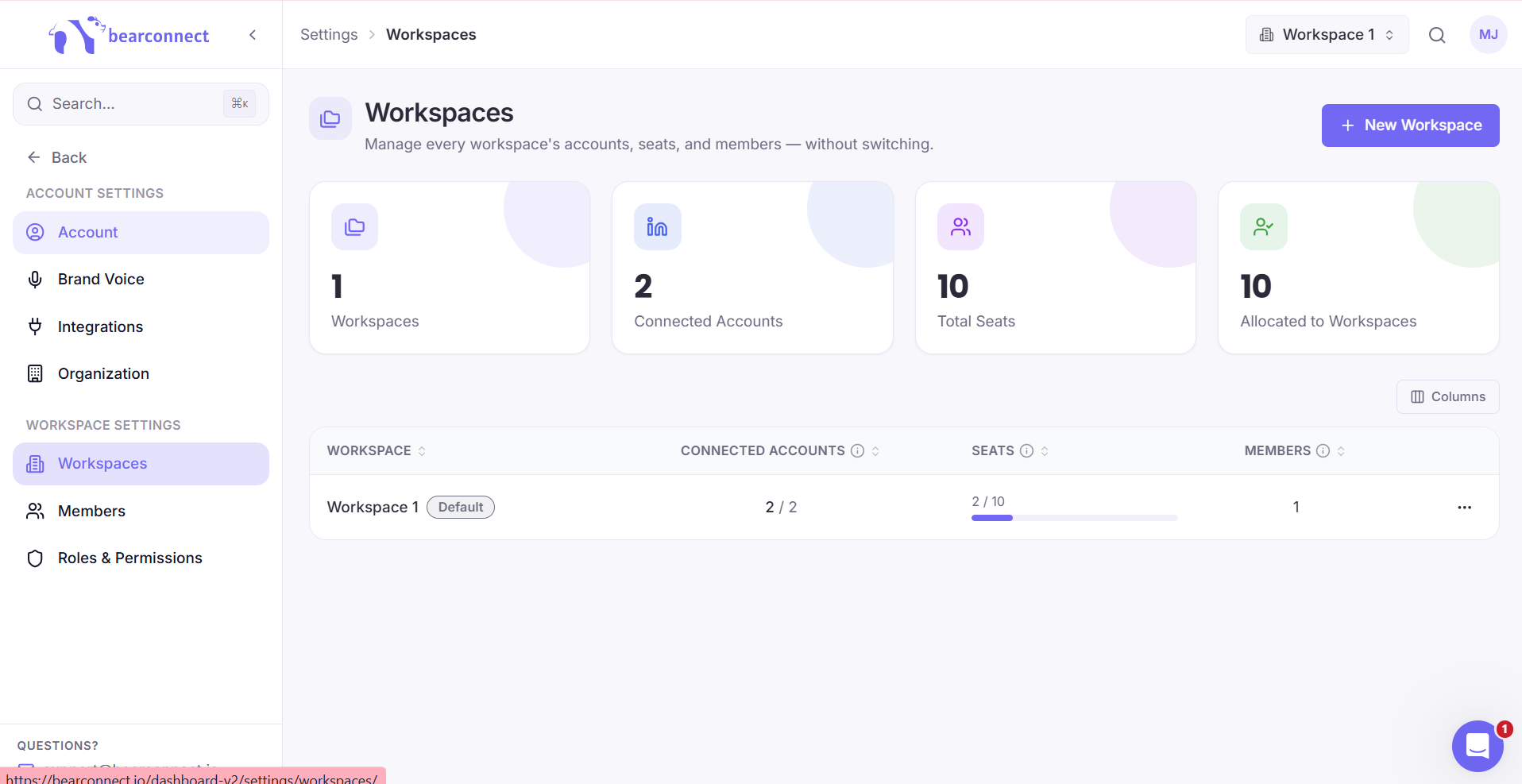Viewport: 1522px width, 784px height.
Task: Open the Workspace 1 switcher dropdown
Action: [x=1327, y=35]
